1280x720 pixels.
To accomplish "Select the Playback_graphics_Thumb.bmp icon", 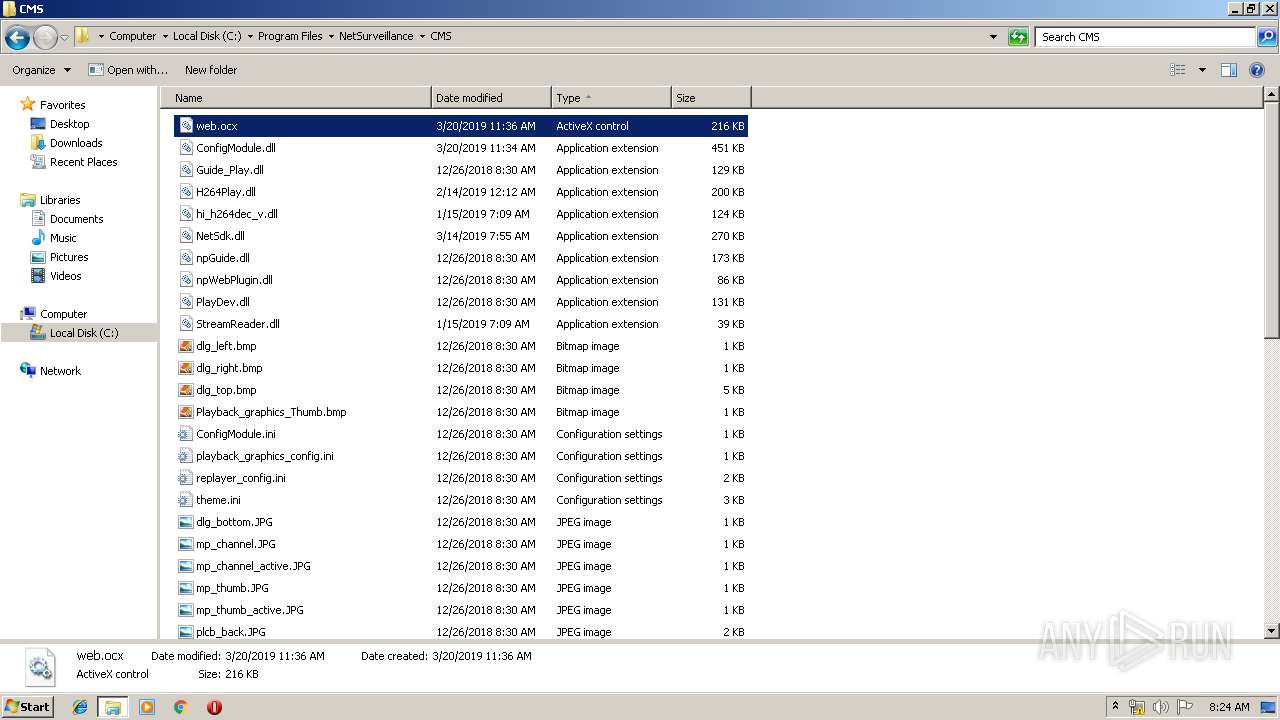I will click(x=185, y=412).
